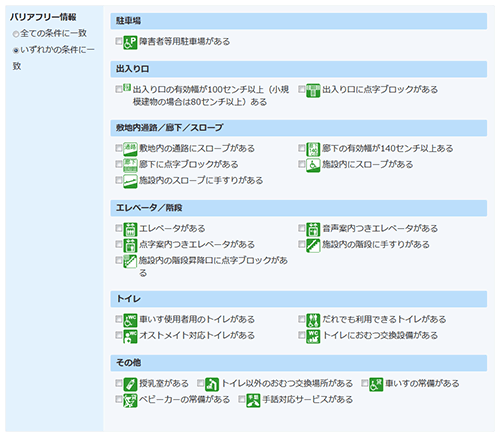
Task: Check 音声案内つきエレベータがある checkbox
Action: click(302, 228)
